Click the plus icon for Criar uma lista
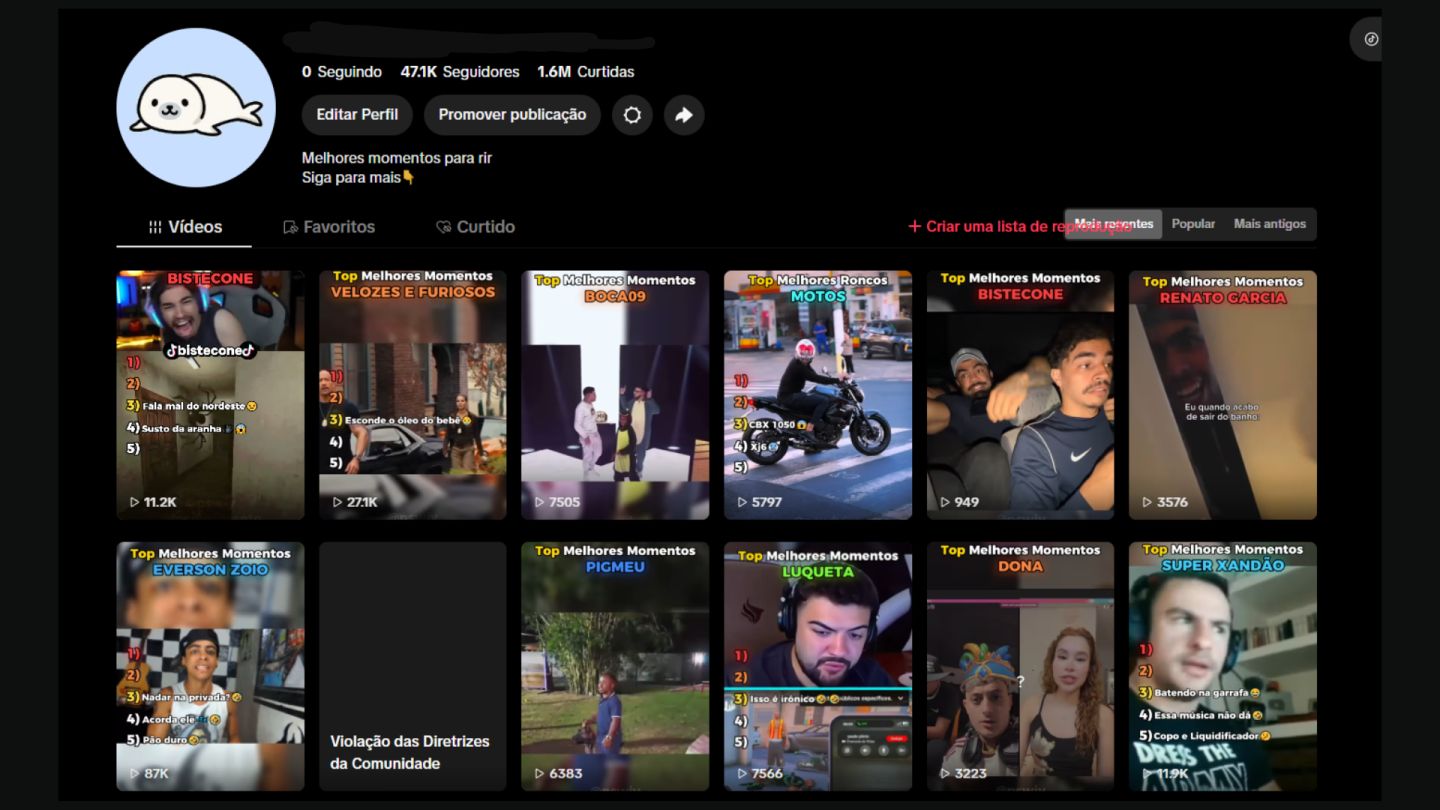This screenshot has height=810, width=1440. pos(914,226)
